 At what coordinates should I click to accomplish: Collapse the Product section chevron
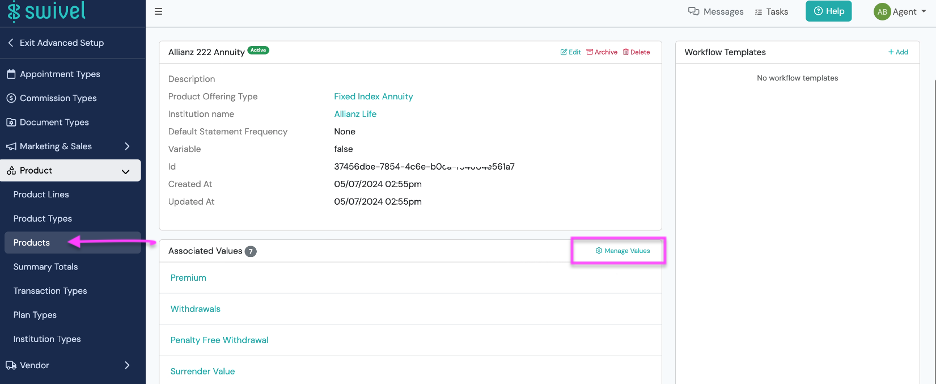[x=126, y=171]
